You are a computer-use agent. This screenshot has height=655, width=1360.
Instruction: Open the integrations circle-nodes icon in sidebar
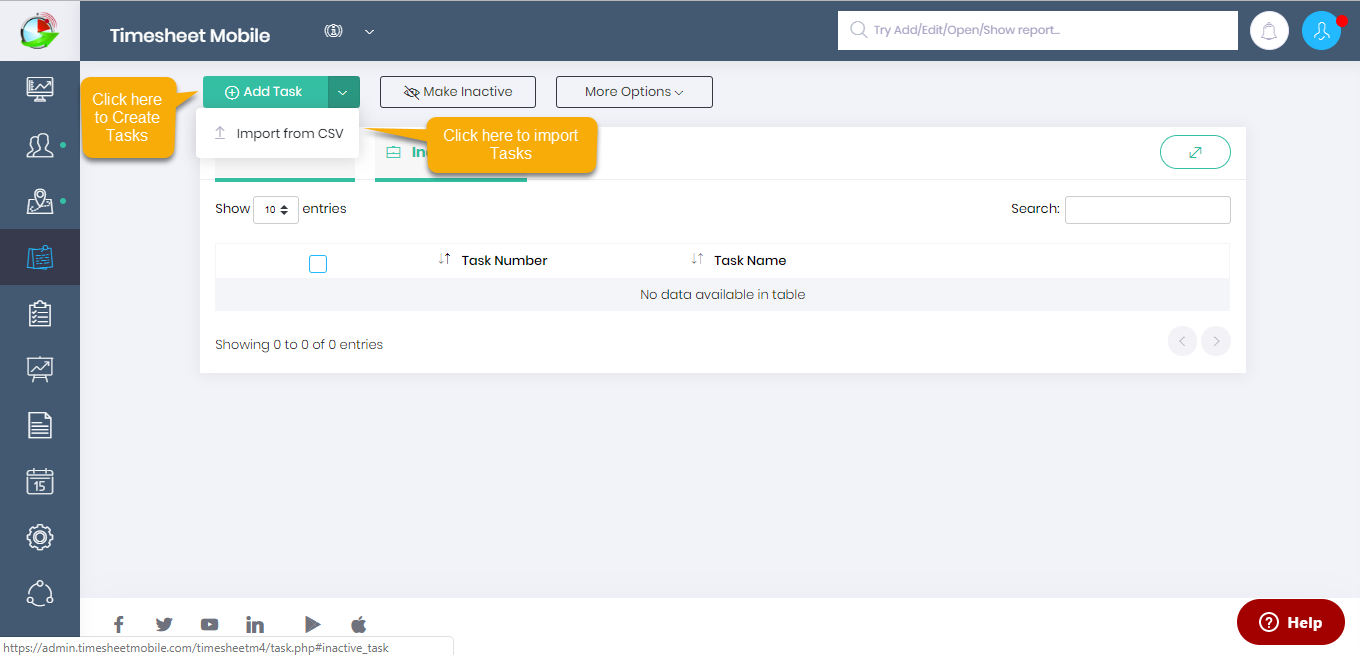tap(40, 593)
